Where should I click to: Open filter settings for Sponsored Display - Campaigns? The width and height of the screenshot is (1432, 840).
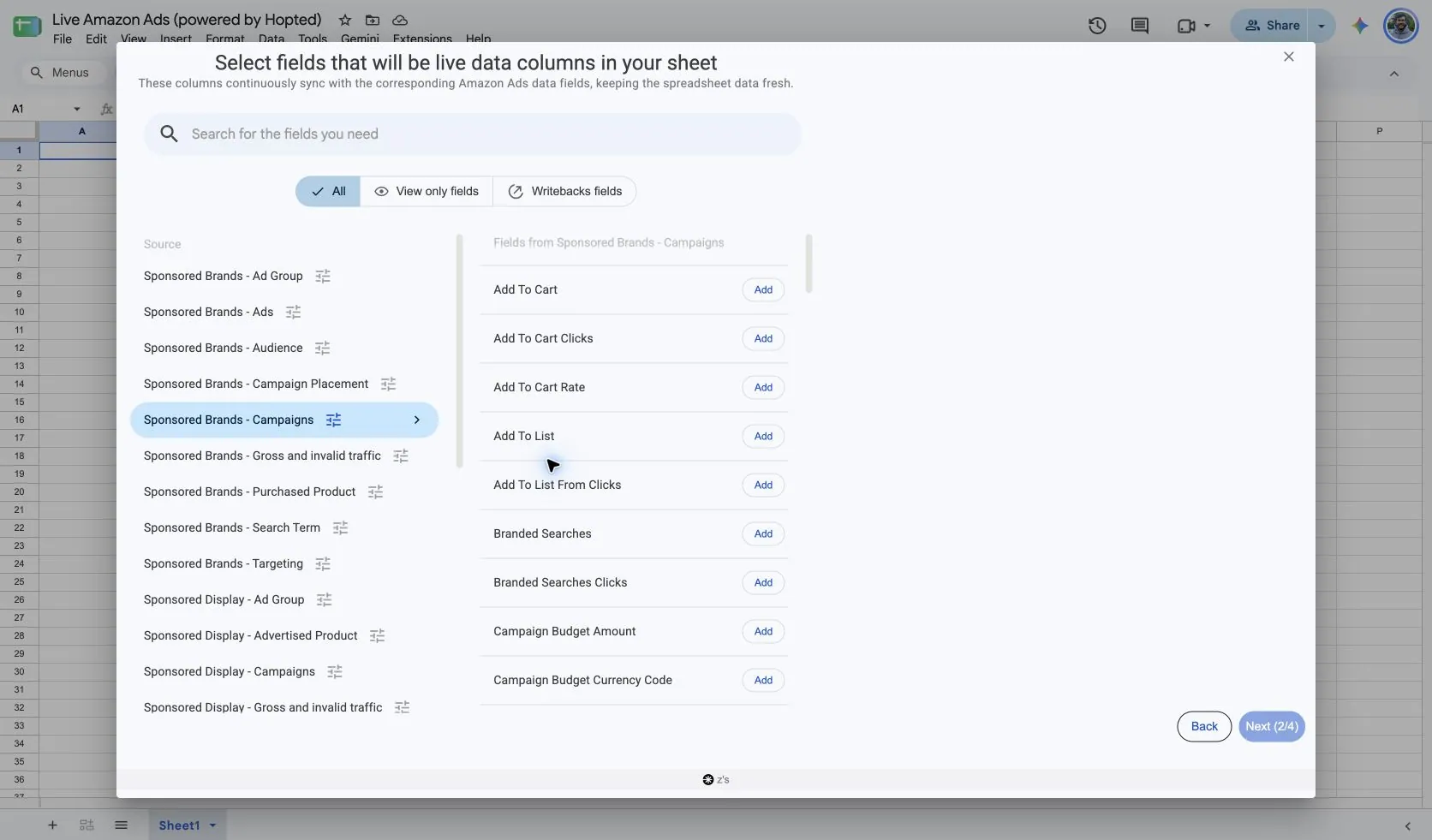tap(335, 672)
